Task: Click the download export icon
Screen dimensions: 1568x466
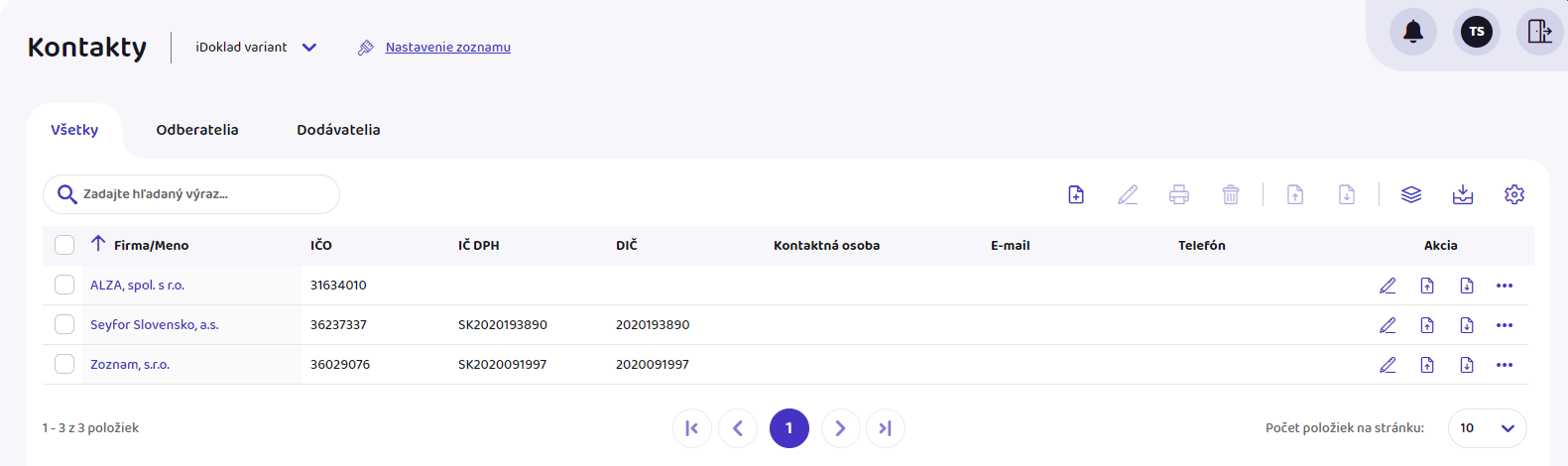Action: (x=1463, y=195)
